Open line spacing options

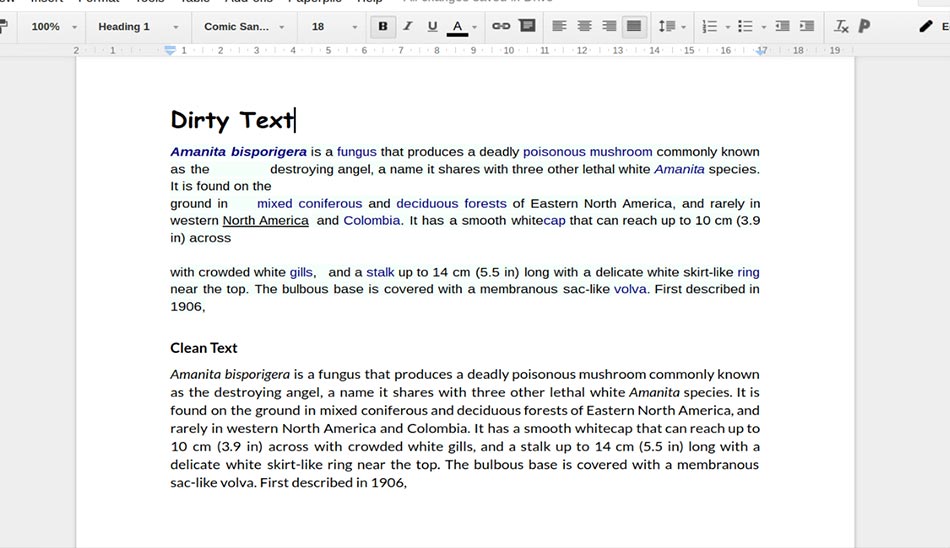pyautogui.click(x=667, y=26)
